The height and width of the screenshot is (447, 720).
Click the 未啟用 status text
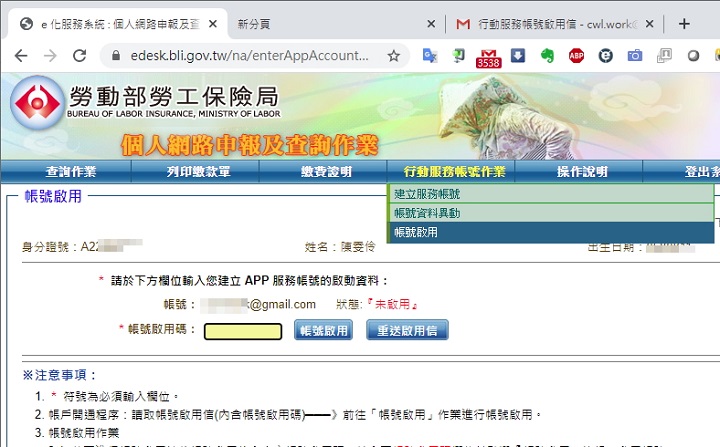392,304
